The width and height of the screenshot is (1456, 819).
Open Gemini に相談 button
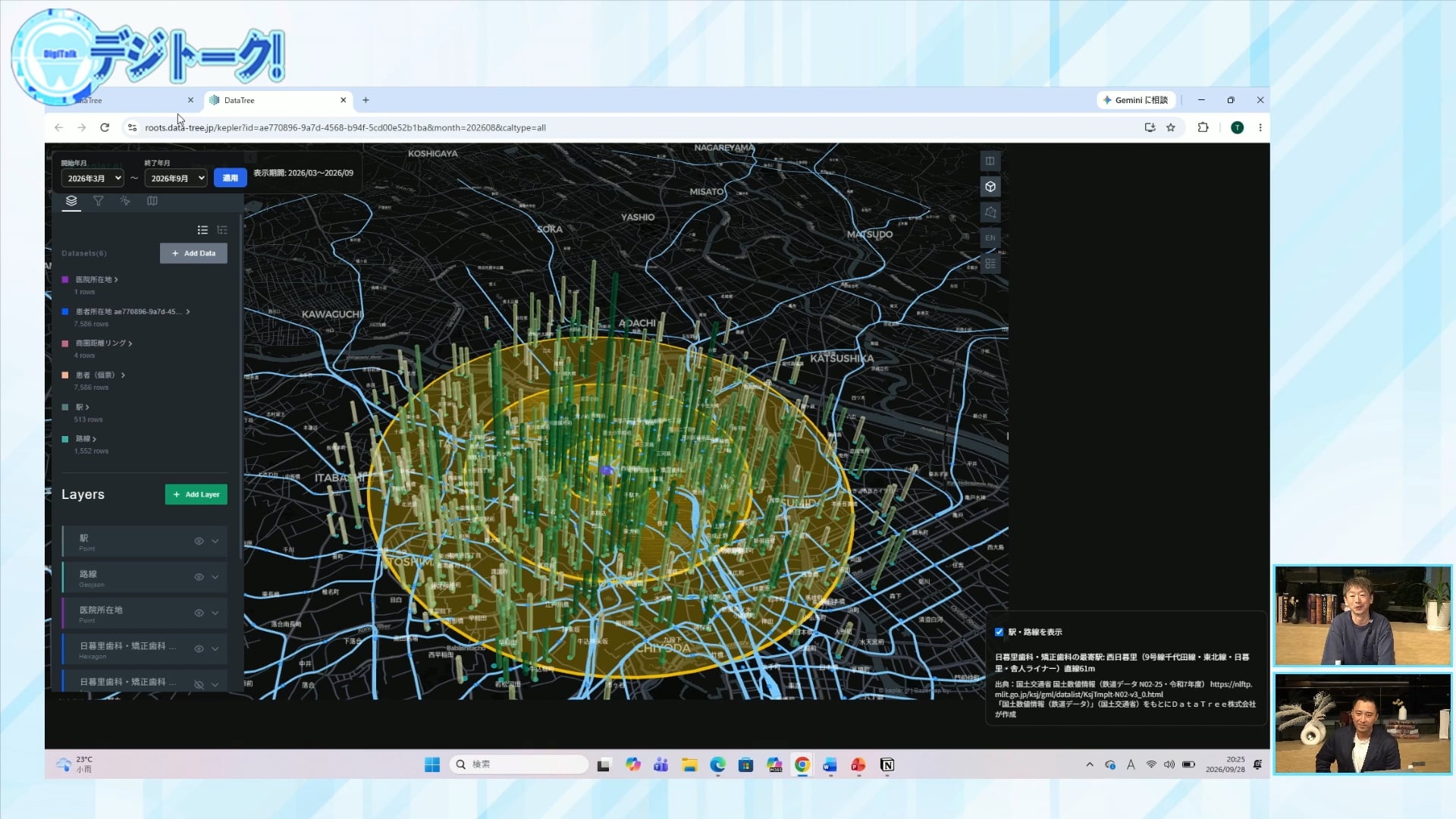pos(1135,100)
